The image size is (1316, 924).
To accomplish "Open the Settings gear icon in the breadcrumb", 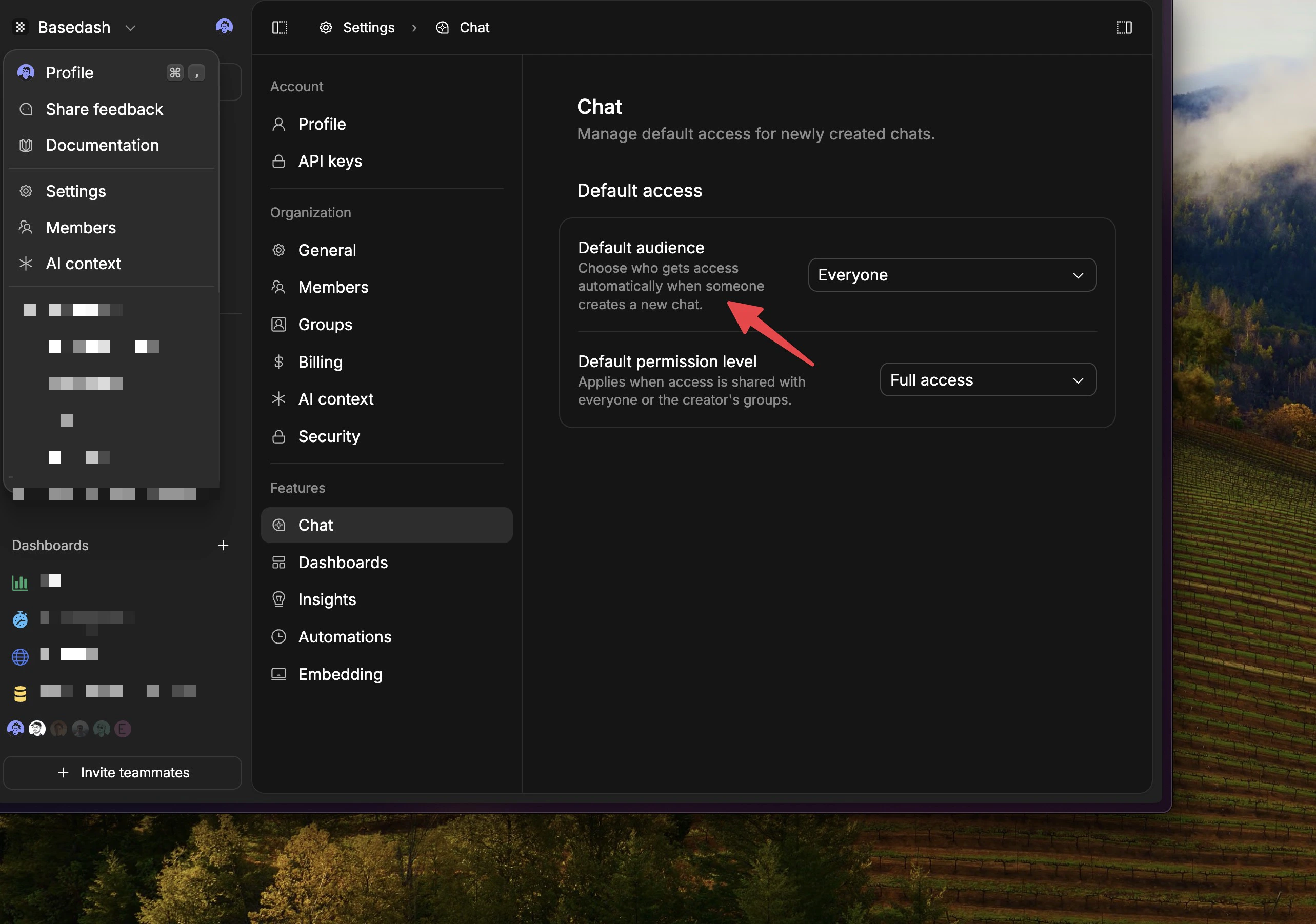I will [326, 27].
